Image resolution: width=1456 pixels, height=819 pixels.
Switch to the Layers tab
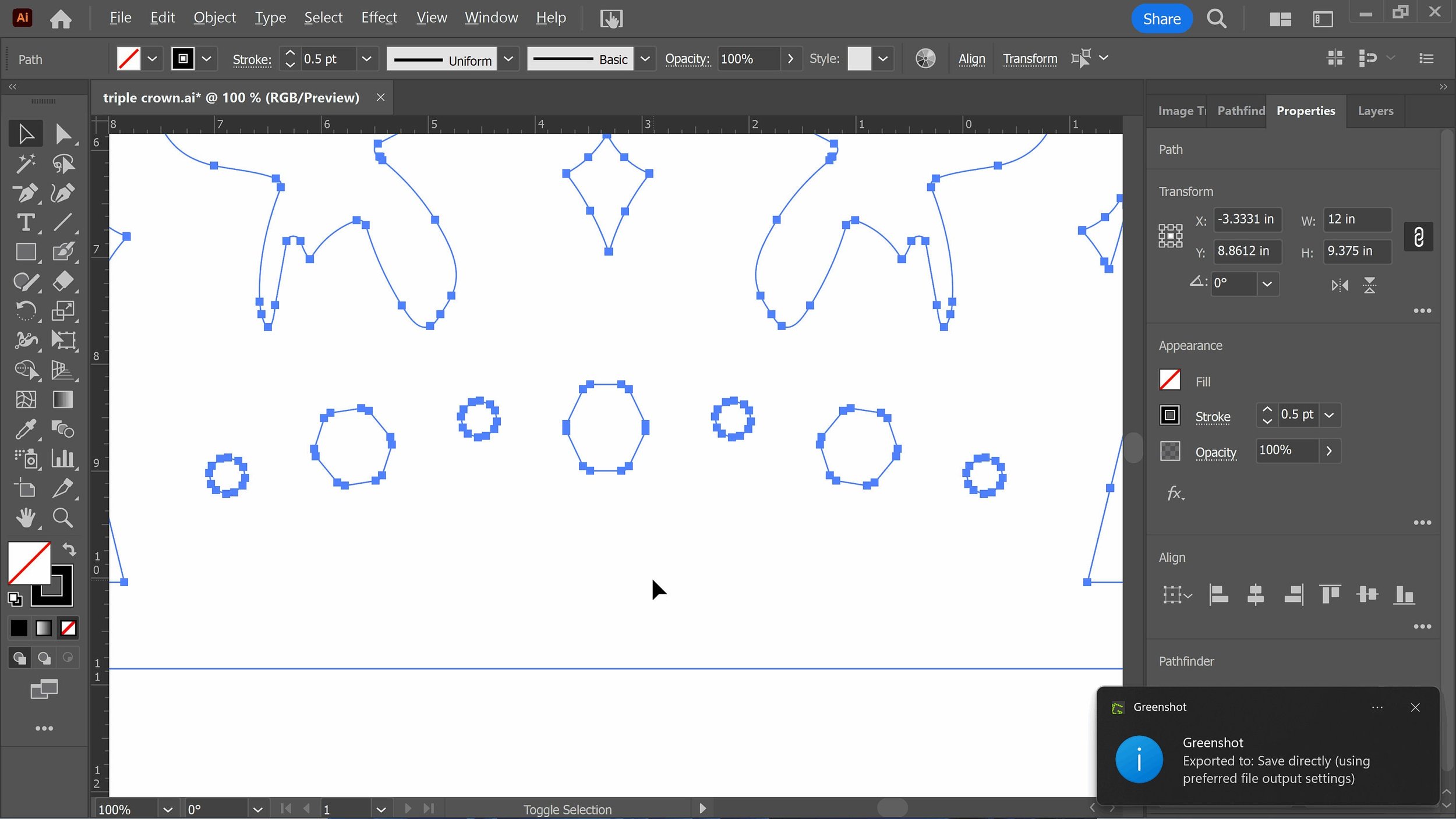(x=1375, y=111)
